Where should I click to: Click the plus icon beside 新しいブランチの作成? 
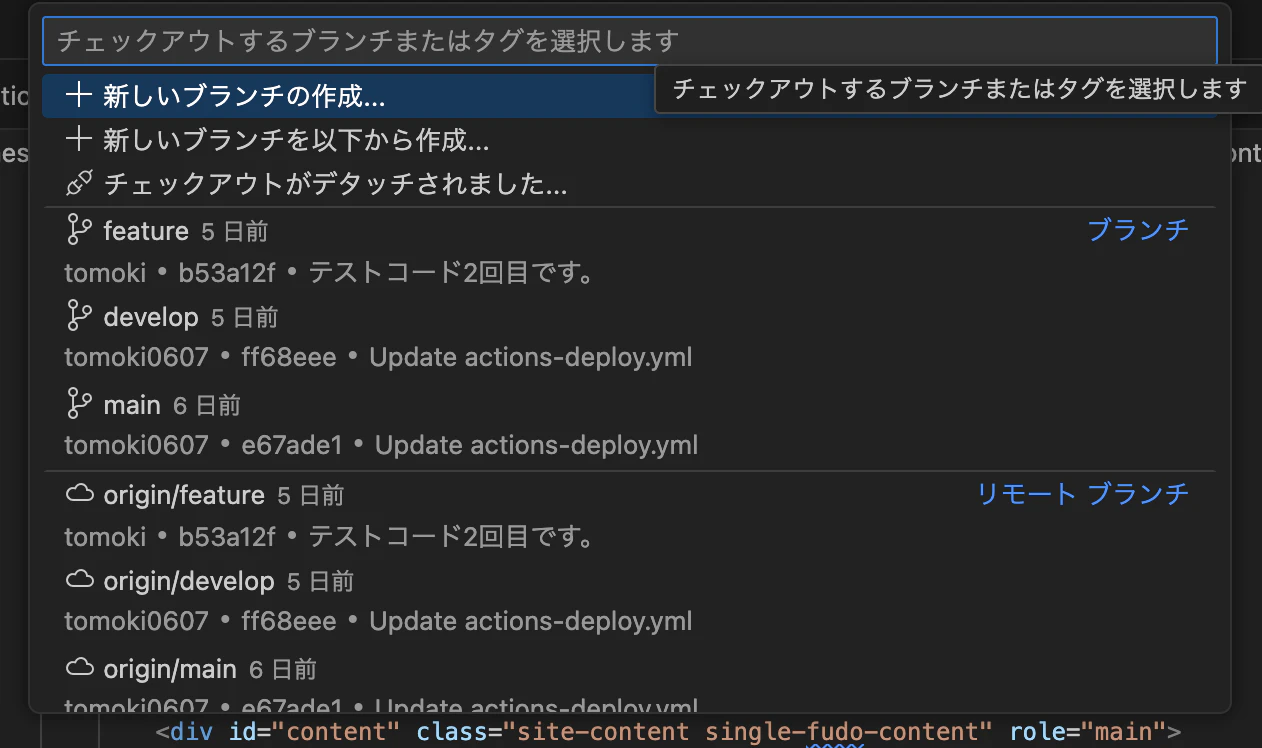(78, 96)
